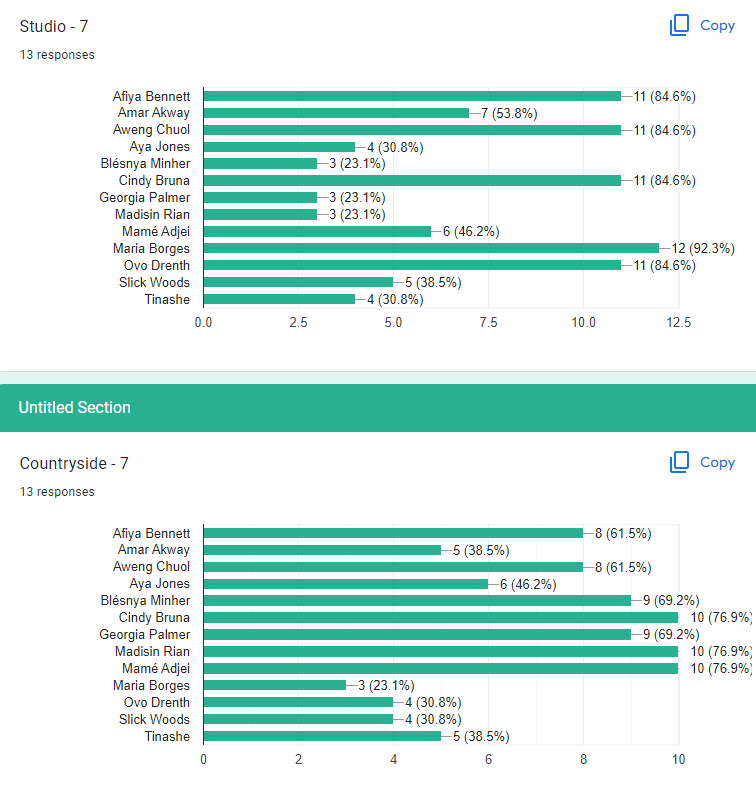Select Amar Akway bar in Studio chart

click(x=336, y=113)
